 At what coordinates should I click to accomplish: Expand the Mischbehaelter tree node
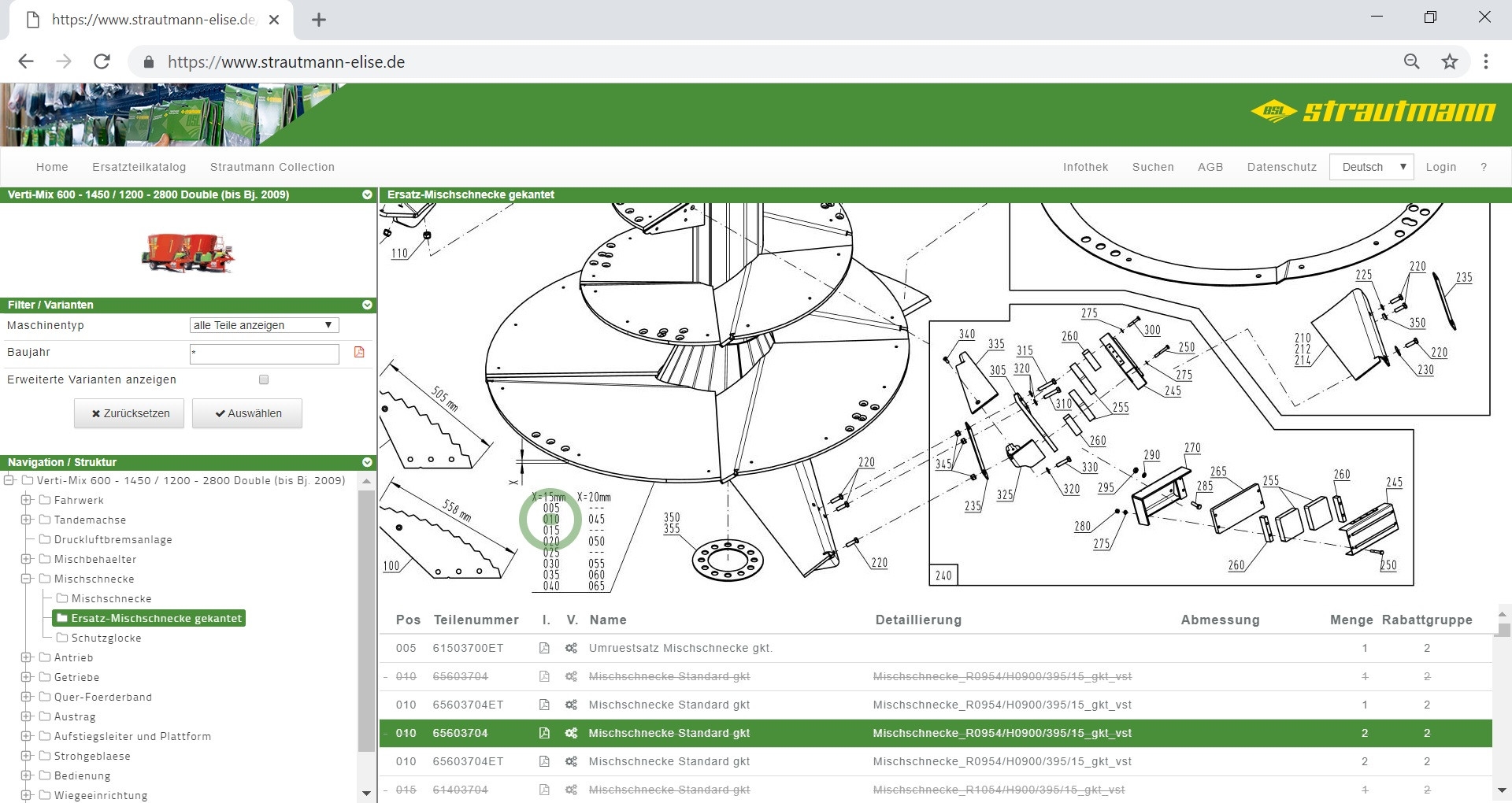[x=26, y=559]
